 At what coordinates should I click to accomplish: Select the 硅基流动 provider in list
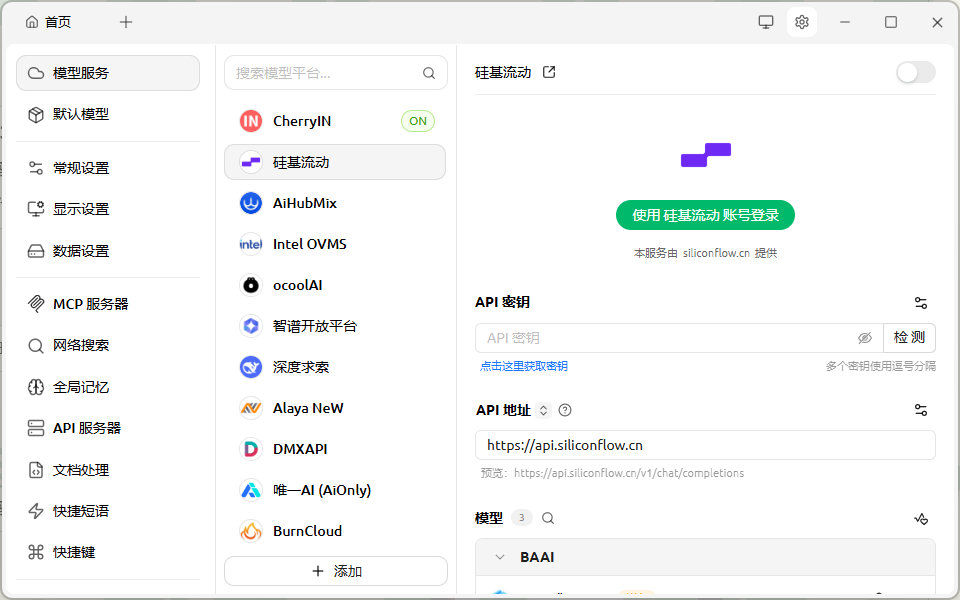click(335, 162)
